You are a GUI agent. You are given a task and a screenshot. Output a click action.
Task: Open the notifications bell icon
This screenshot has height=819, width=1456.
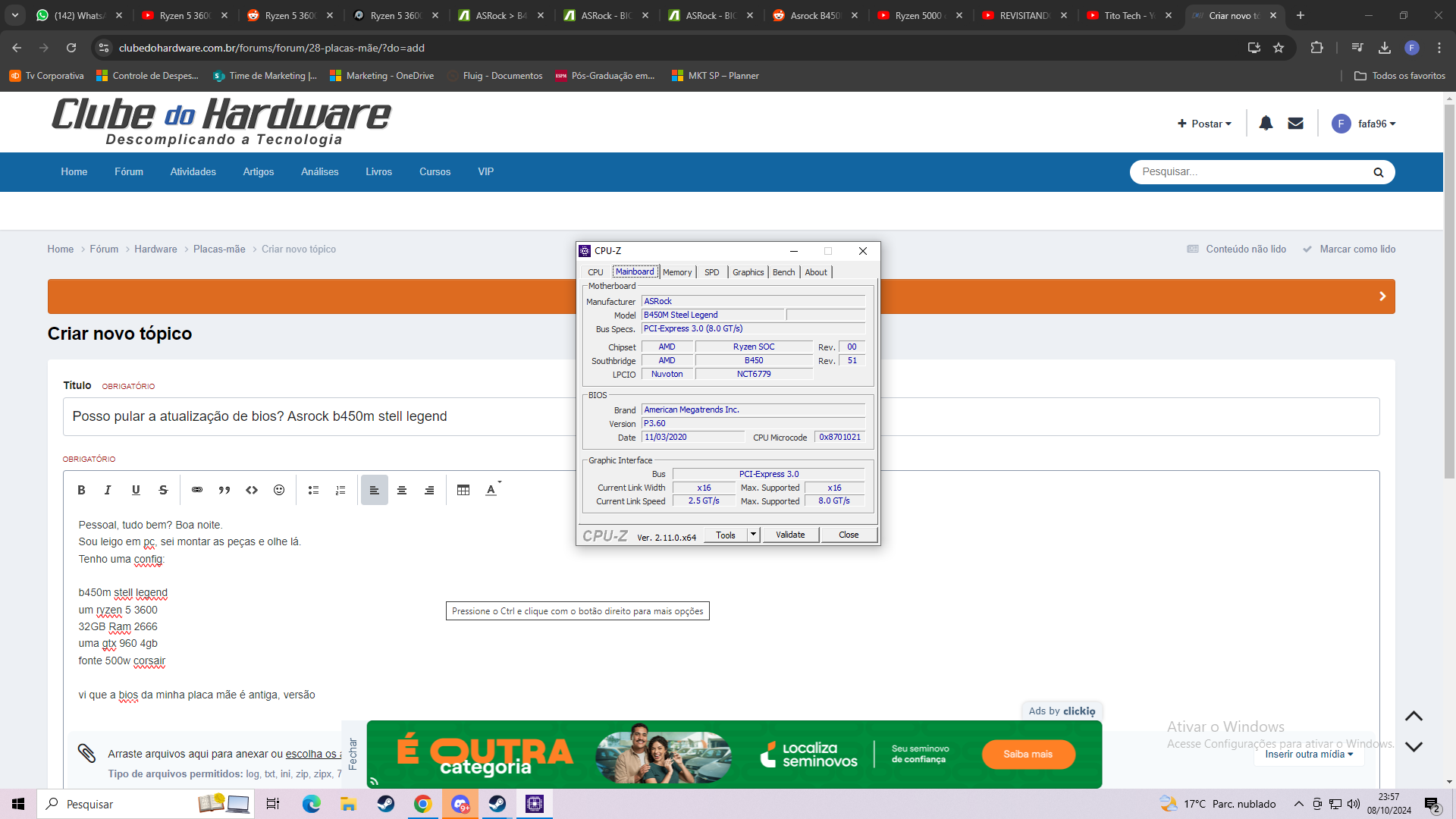tap(1266, 123)
